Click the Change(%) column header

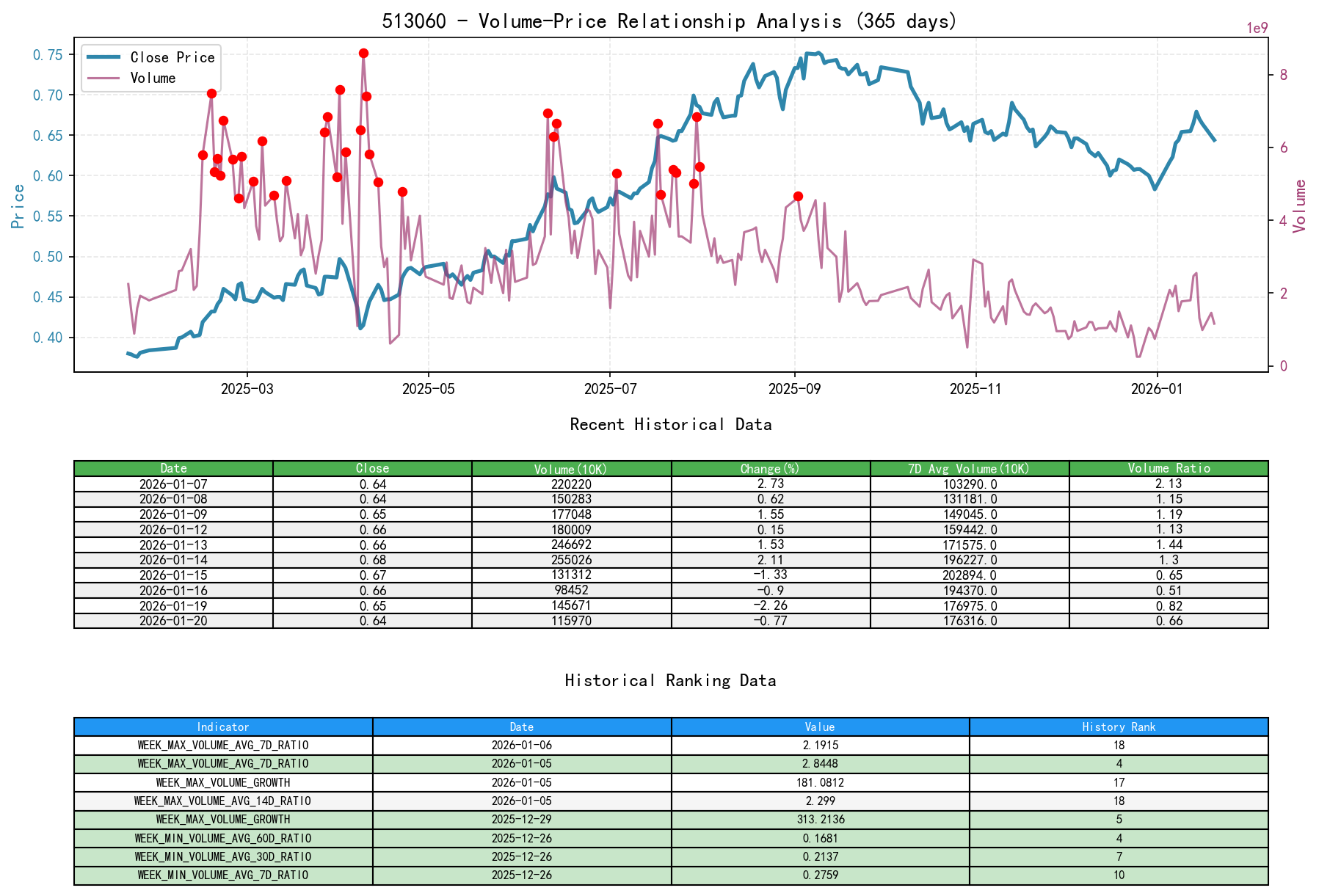coord(769,468)
